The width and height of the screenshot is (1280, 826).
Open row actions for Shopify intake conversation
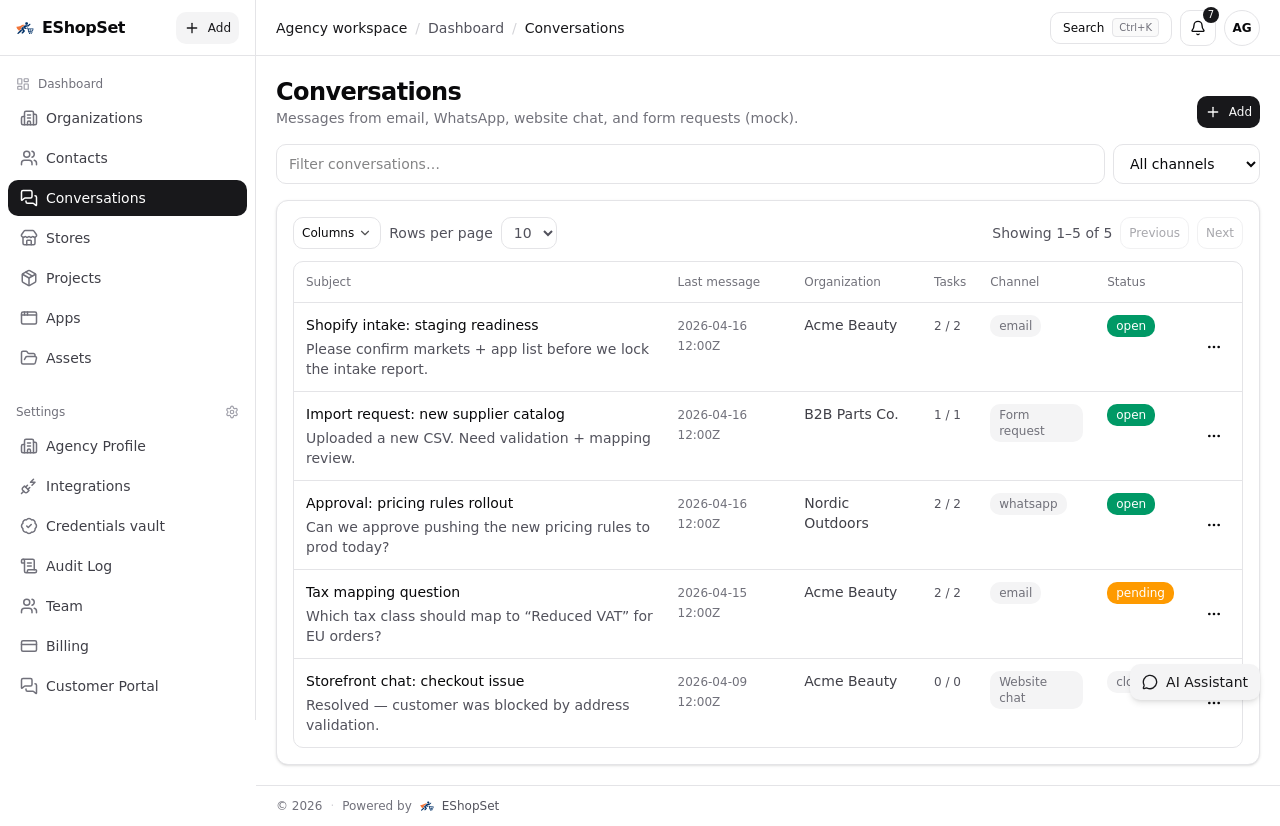1213,347
